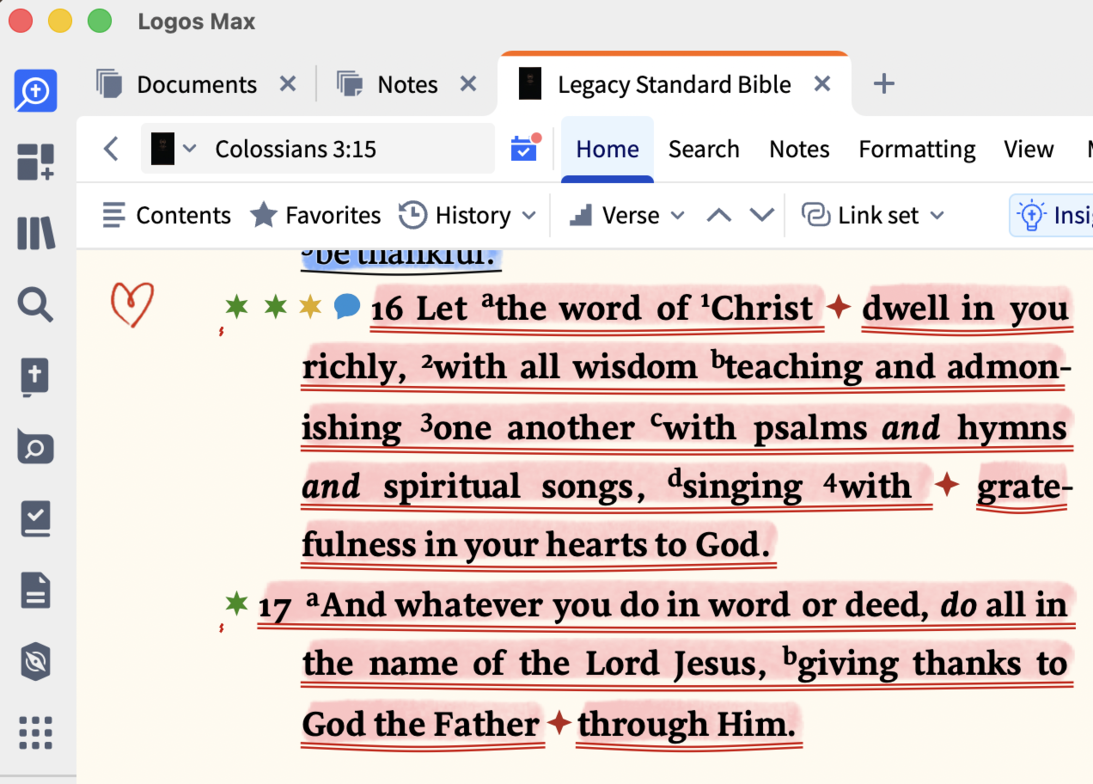
Task: Open the Search ribbon tab
Action: (x=704, y=149)
